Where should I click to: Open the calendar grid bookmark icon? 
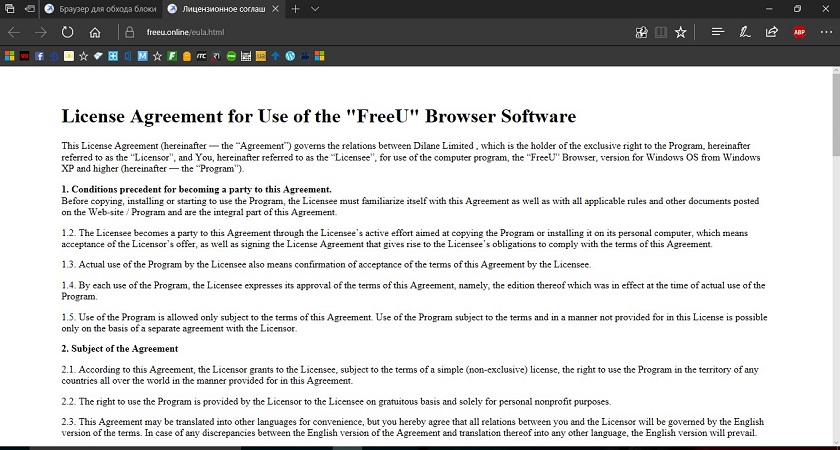pos(246,56)
